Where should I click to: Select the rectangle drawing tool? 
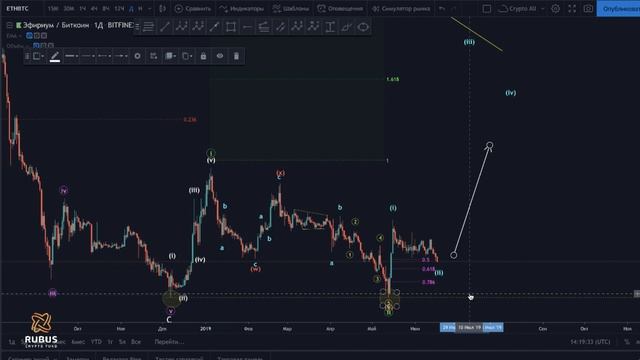pos(231,27)
